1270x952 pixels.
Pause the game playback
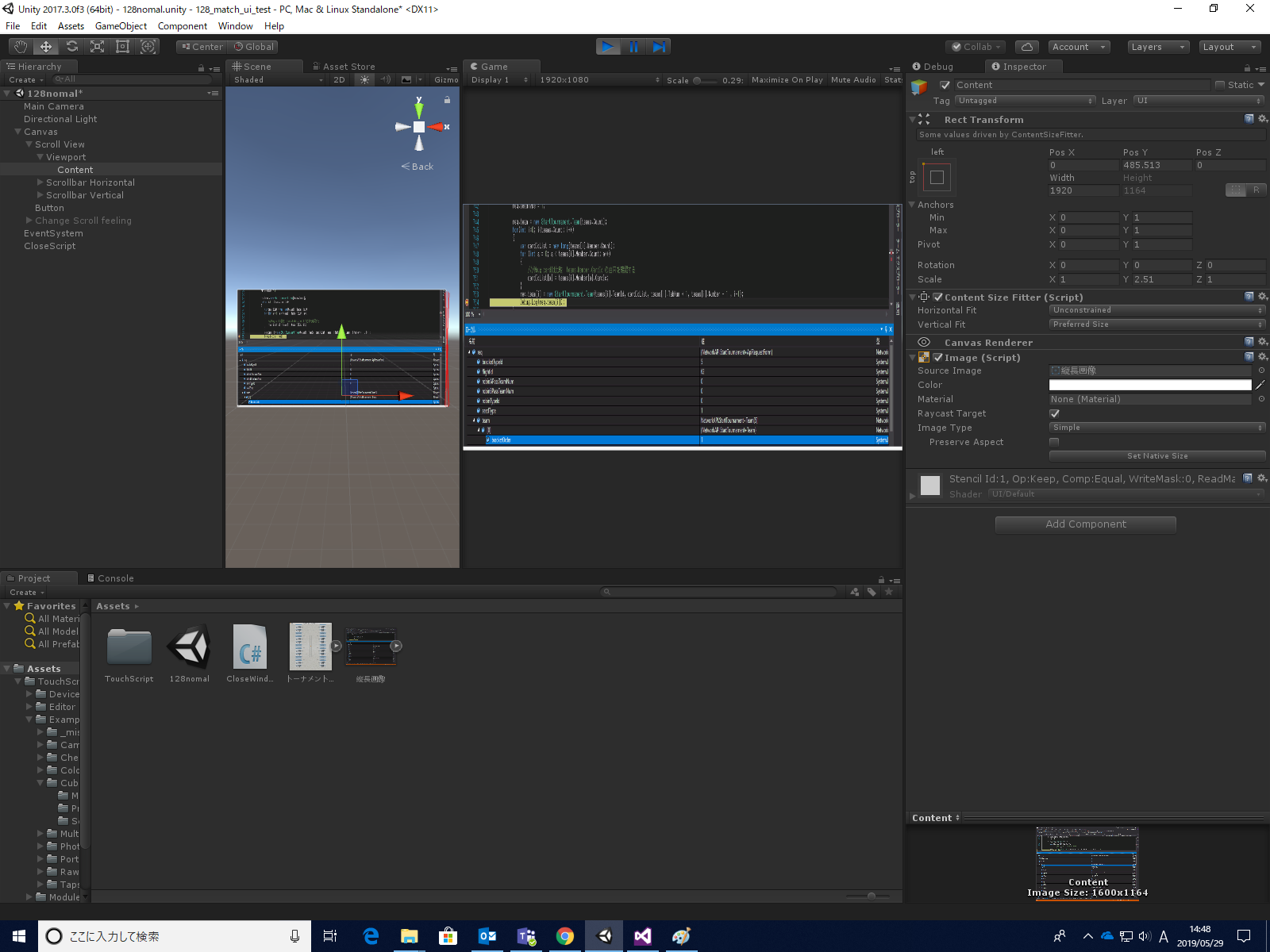pos(633,47)
